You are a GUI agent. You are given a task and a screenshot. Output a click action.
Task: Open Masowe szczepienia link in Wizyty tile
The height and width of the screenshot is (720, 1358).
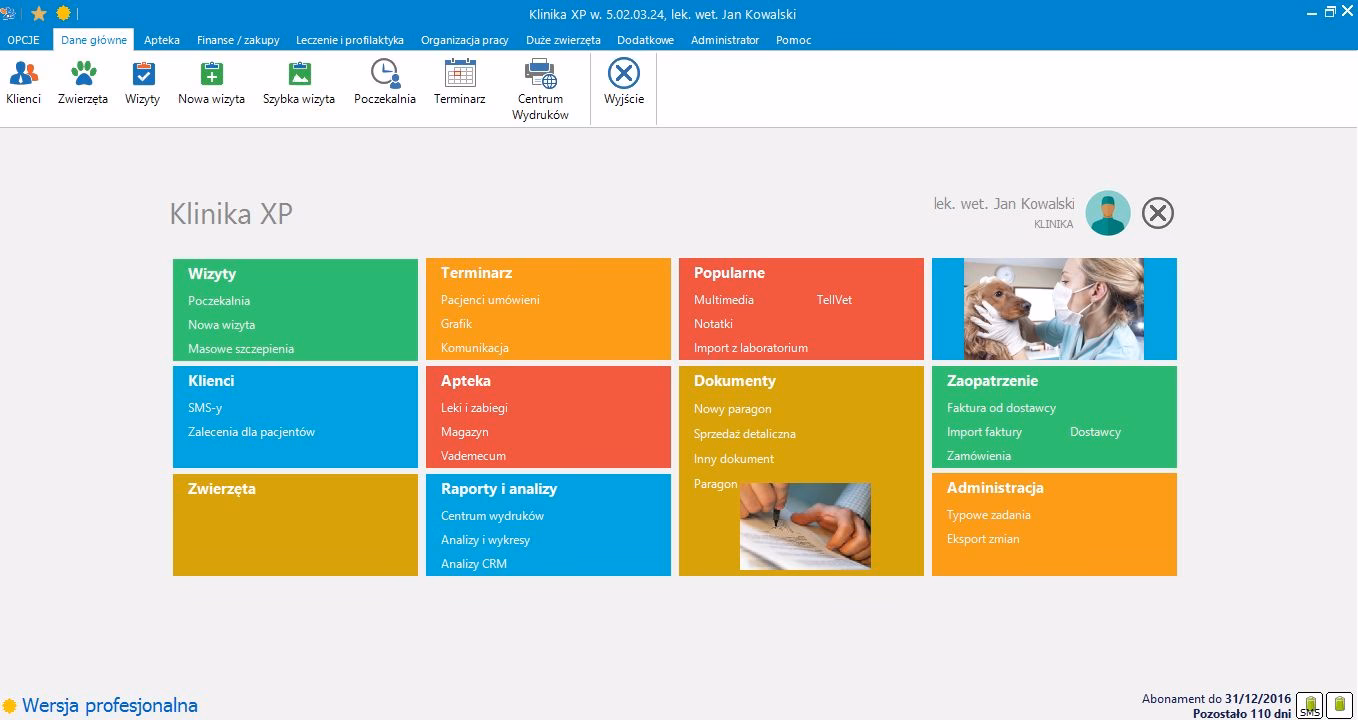(x=241, y=349)
